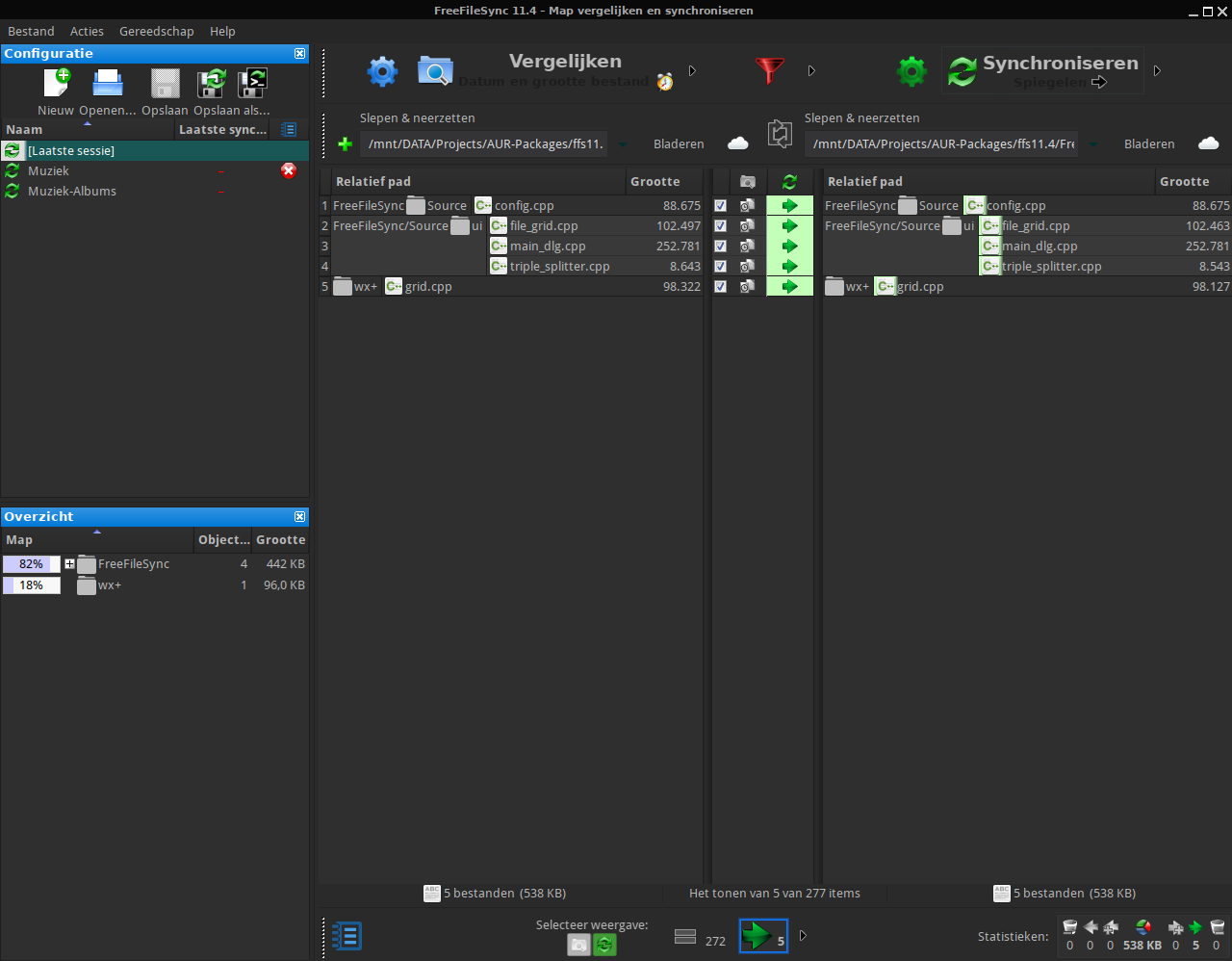Switch view to sync action button

pos(604,945)
